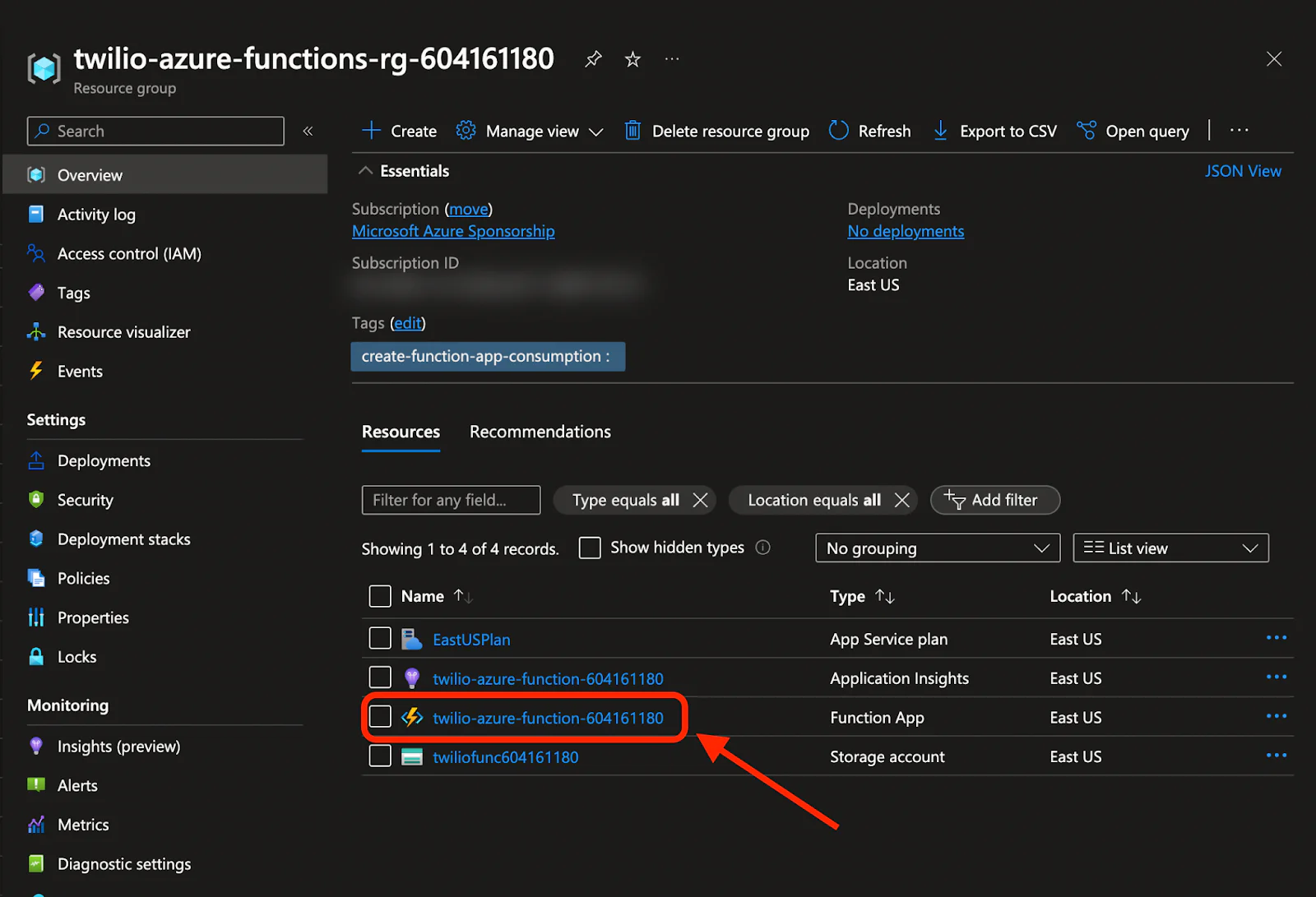Viewport: 1316px width, 897px height.
Task: Open the twiliofunc604161180 storage account
Action: pyautogui.click(x=506, y=757)
